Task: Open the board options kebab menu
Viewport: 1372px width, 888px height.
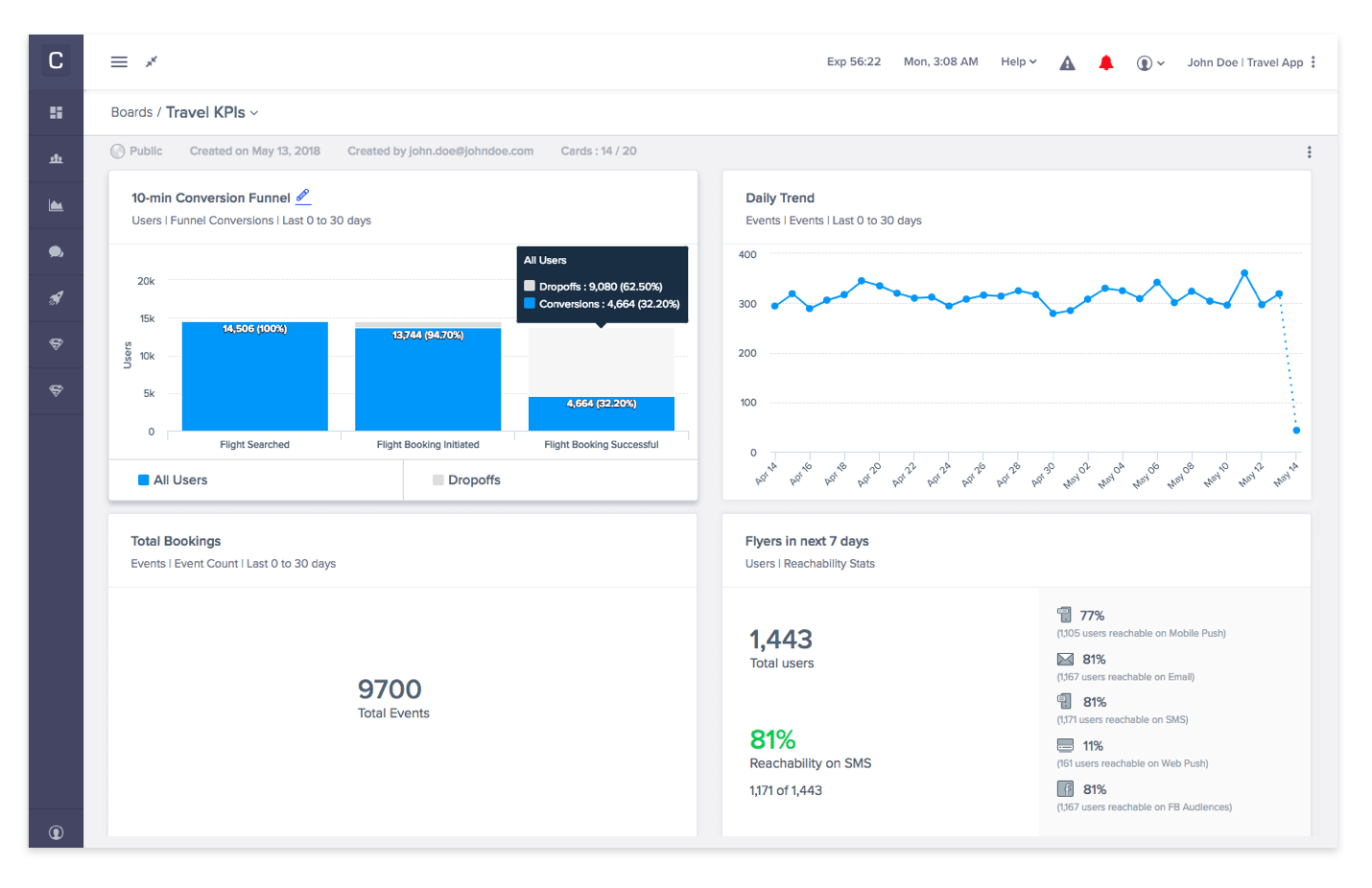Action: point(1309,151)
